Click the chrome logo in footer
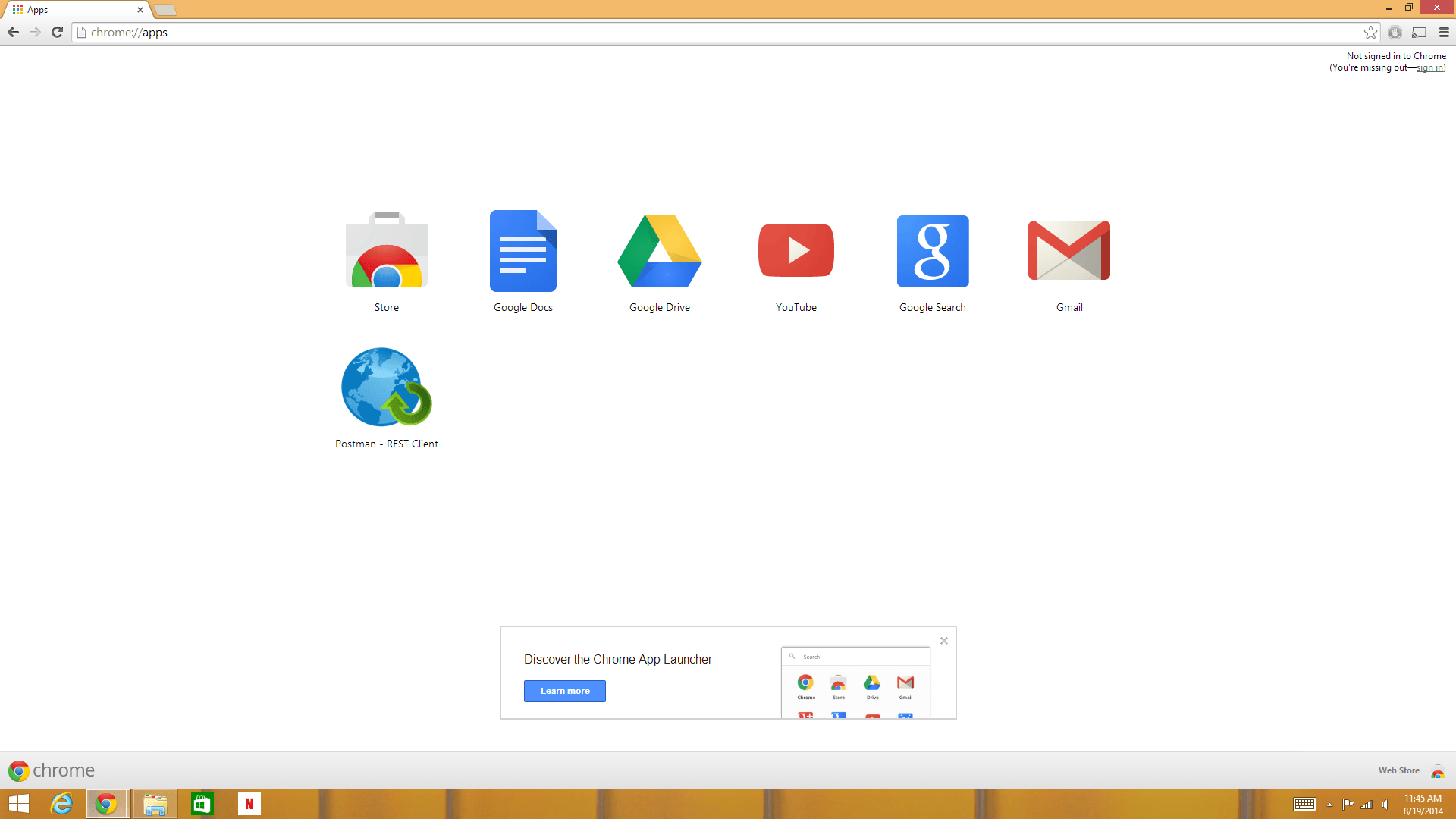Screen dimensions: 1456x819 coord(51,770)
